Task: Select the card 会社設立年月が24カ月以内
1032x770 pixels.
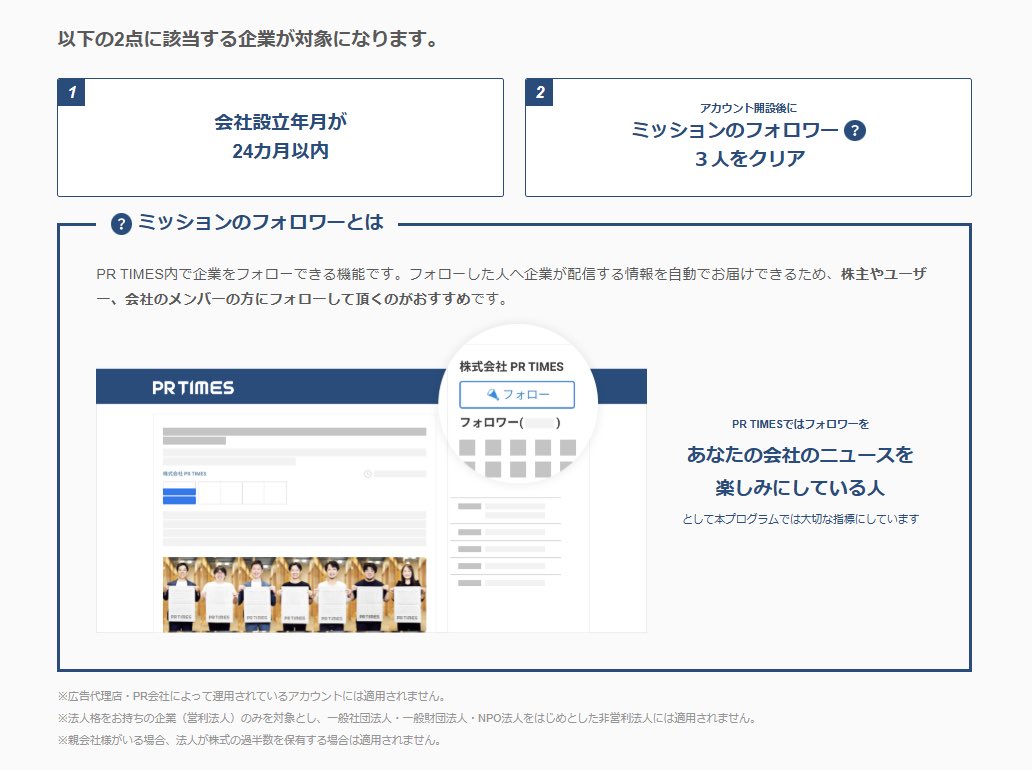Action: click(x=280, y=137)
